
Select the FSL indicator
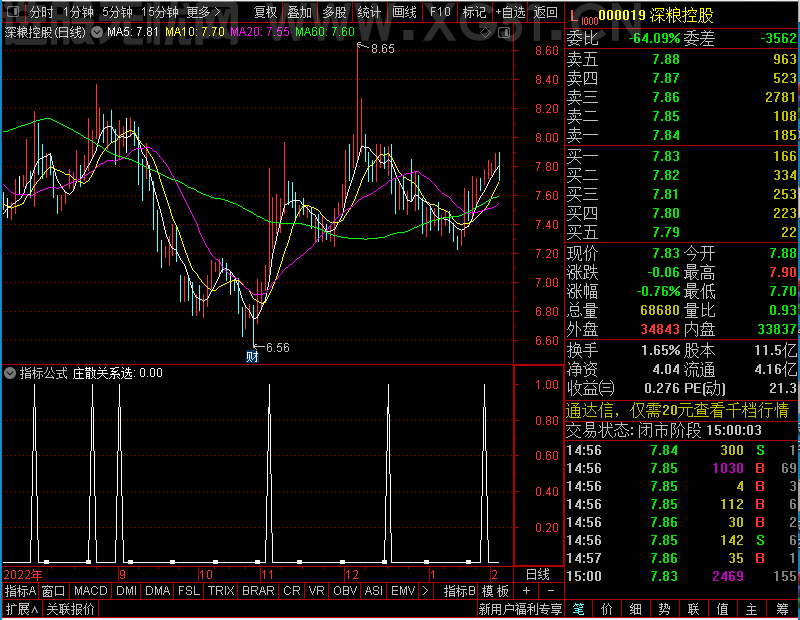(189, 591)
